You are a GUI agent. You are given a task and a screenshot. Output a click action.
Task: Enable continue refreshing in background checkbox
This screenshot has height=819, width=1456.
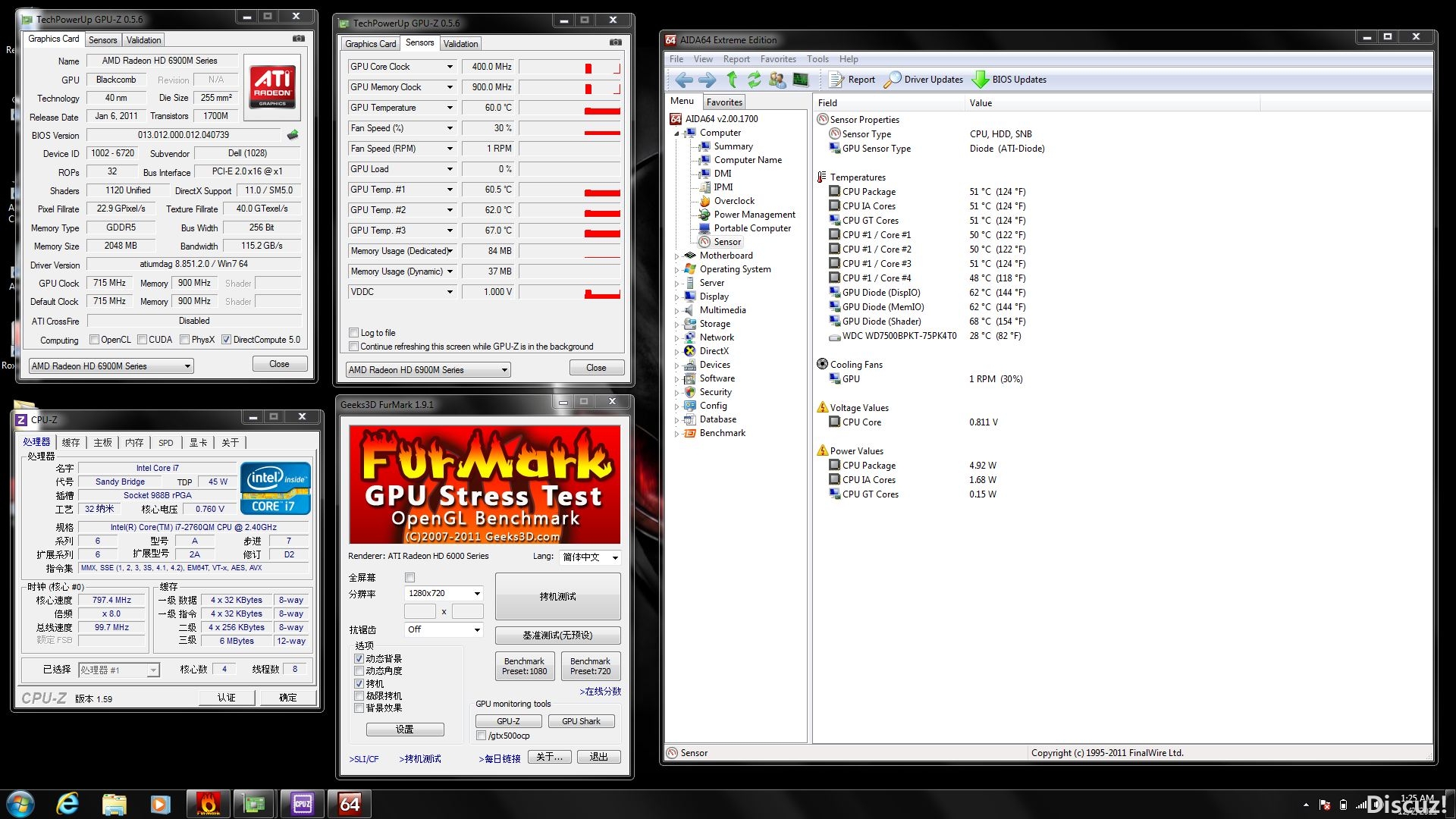(354, 347)
